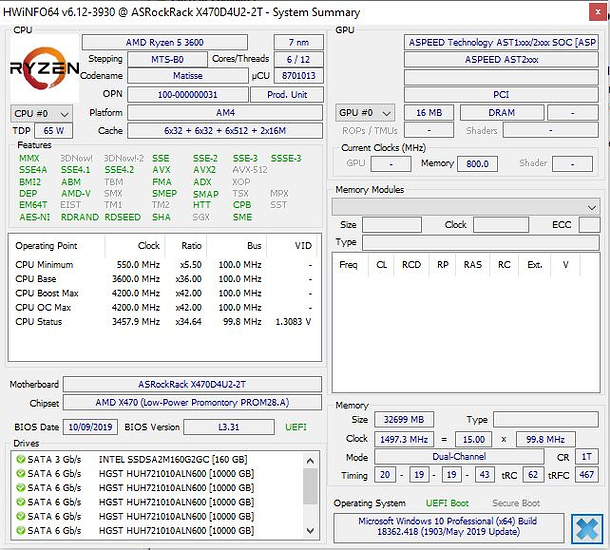
Task: Click the AMD Ryzen 5 3600 name field
Action: point(165,42)
